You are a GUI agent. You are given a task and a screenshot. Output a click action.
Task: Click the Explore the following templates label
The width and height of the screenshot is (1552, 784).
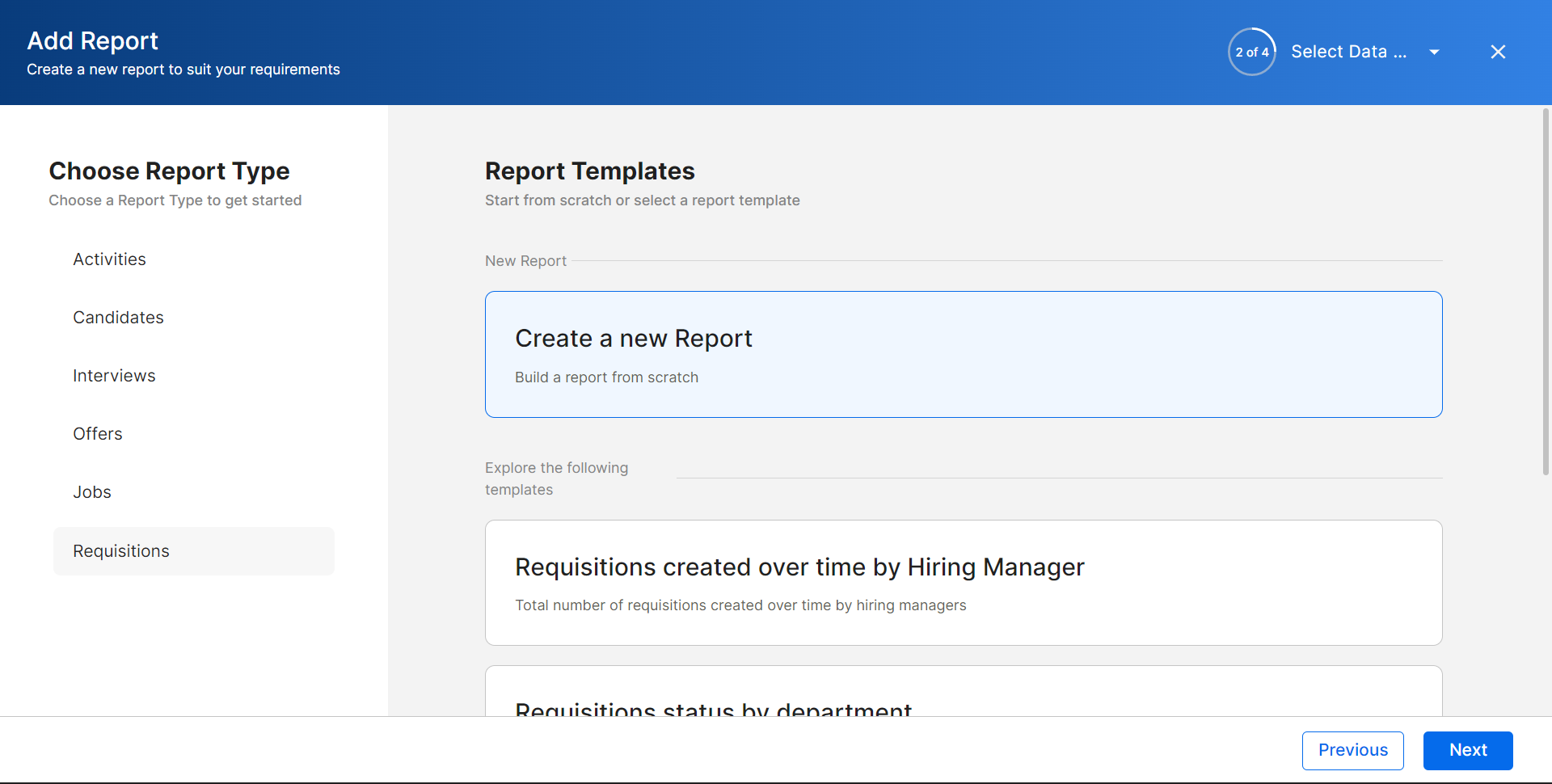[556, 478]
